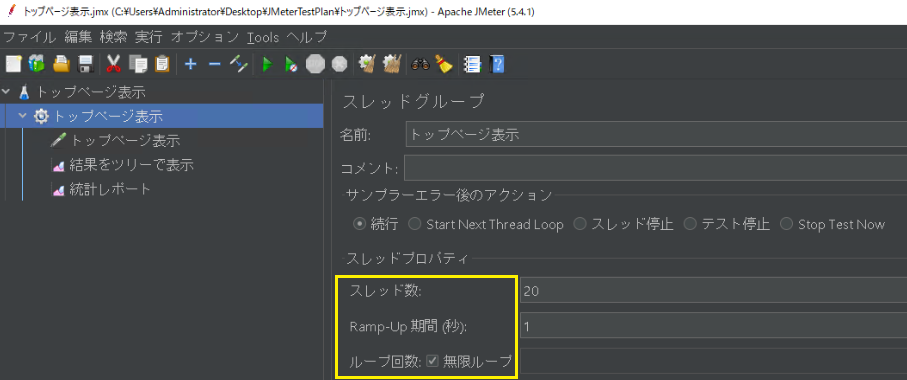Click the コメント input field

655,168
